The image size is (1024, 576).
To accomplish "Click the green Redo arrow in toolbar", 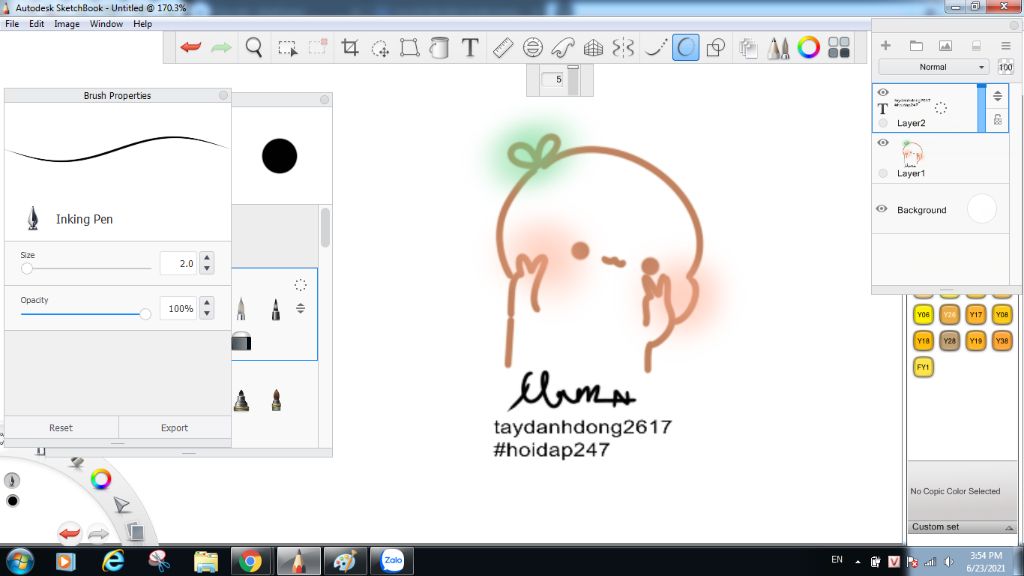I will (x=221, y=47).
